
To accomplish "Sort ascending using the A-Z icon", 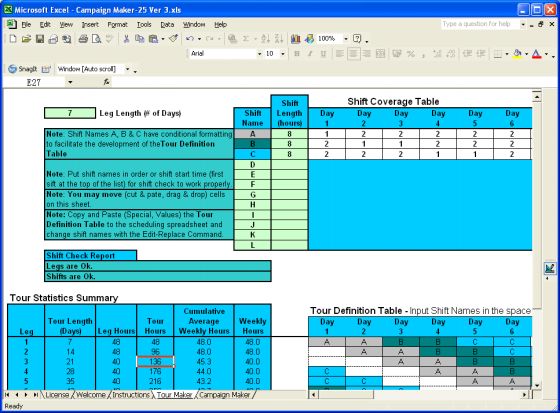I will click(265, 39).
